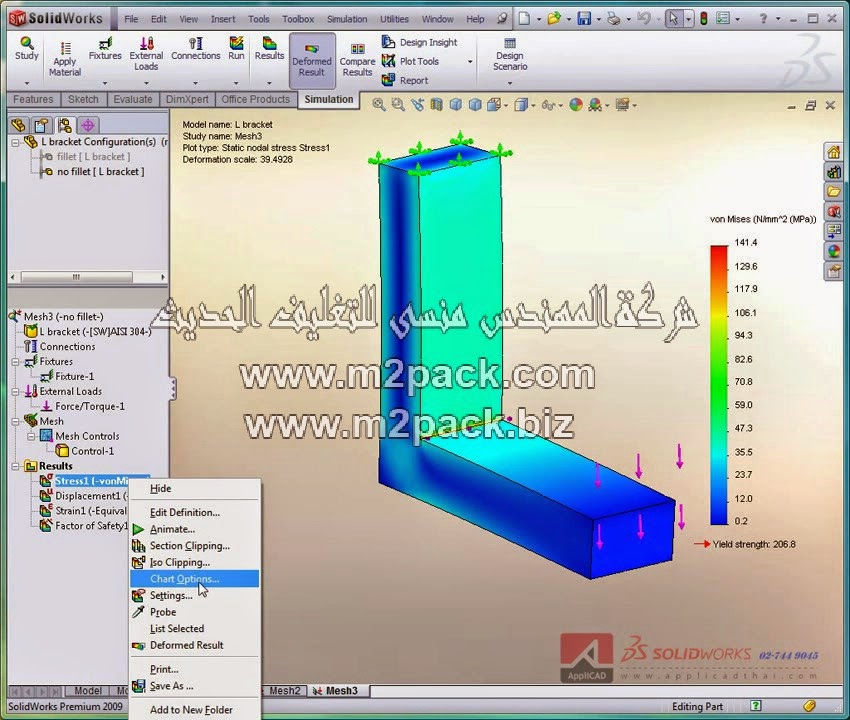This screenshot has width=850, height=720.
Task: Open DimXpertManager tab icon
Action: [88, 126]
